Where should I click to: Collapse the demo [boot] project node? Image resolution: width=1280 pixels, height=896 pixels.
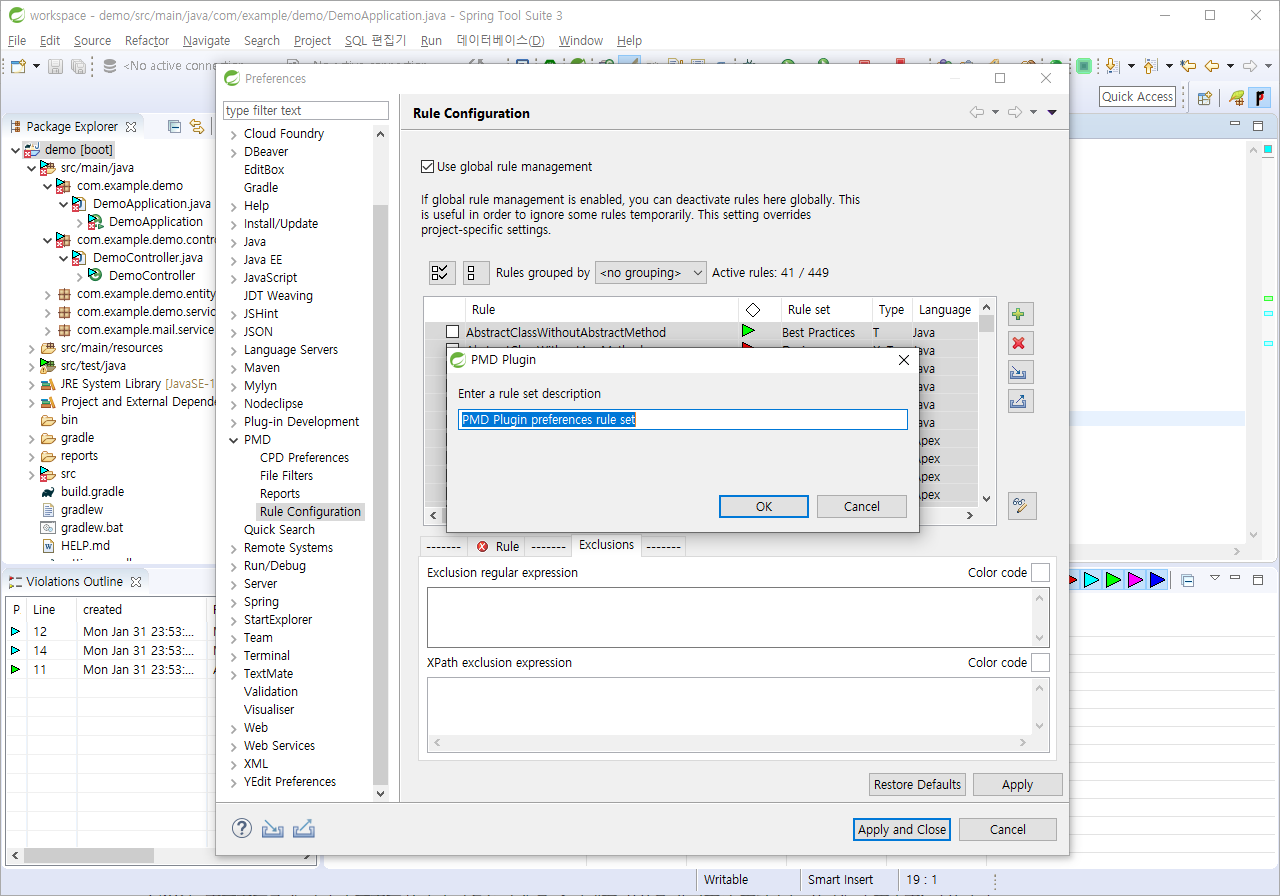coord(15,150)
